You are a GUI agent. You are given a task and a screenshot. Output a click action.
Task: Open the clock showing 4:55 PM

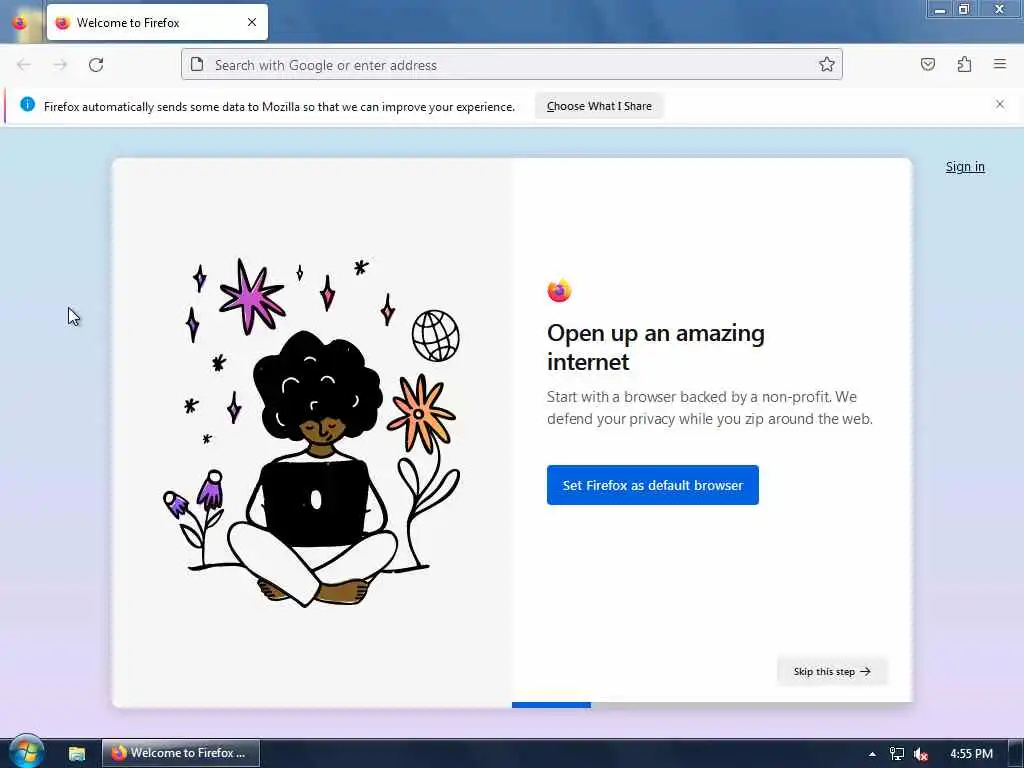(971, 754)
